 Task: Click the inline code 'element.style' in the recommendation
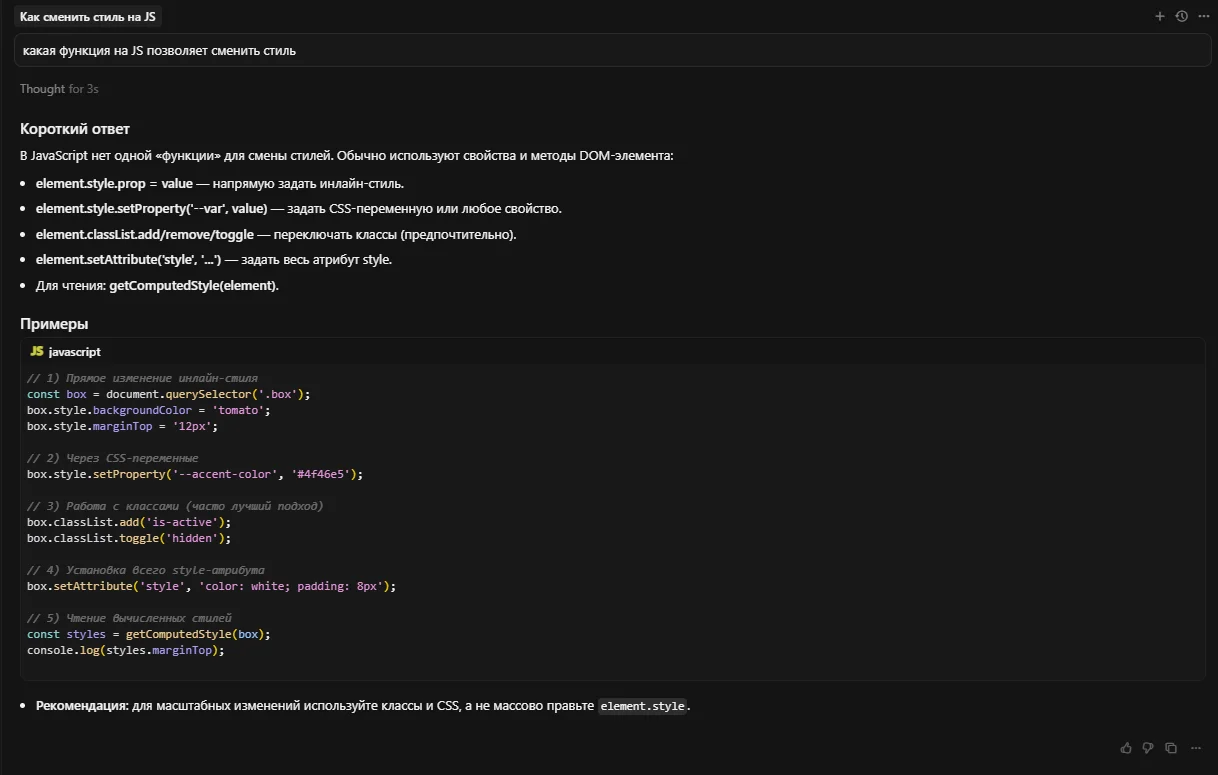click(x=643, y=706)
